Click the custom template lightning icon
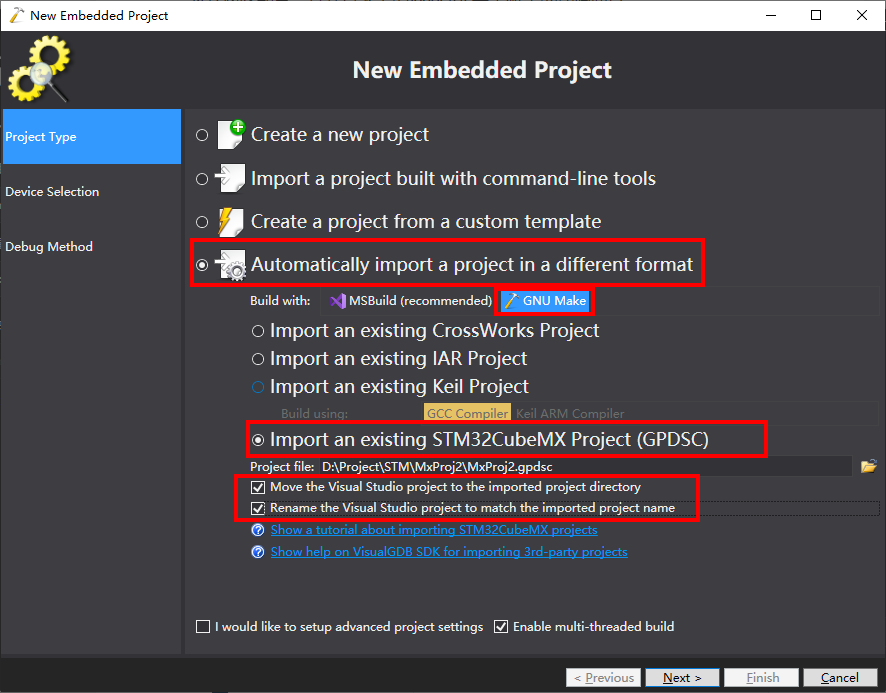The image size is (886, 693). click(x=231, y=221)
